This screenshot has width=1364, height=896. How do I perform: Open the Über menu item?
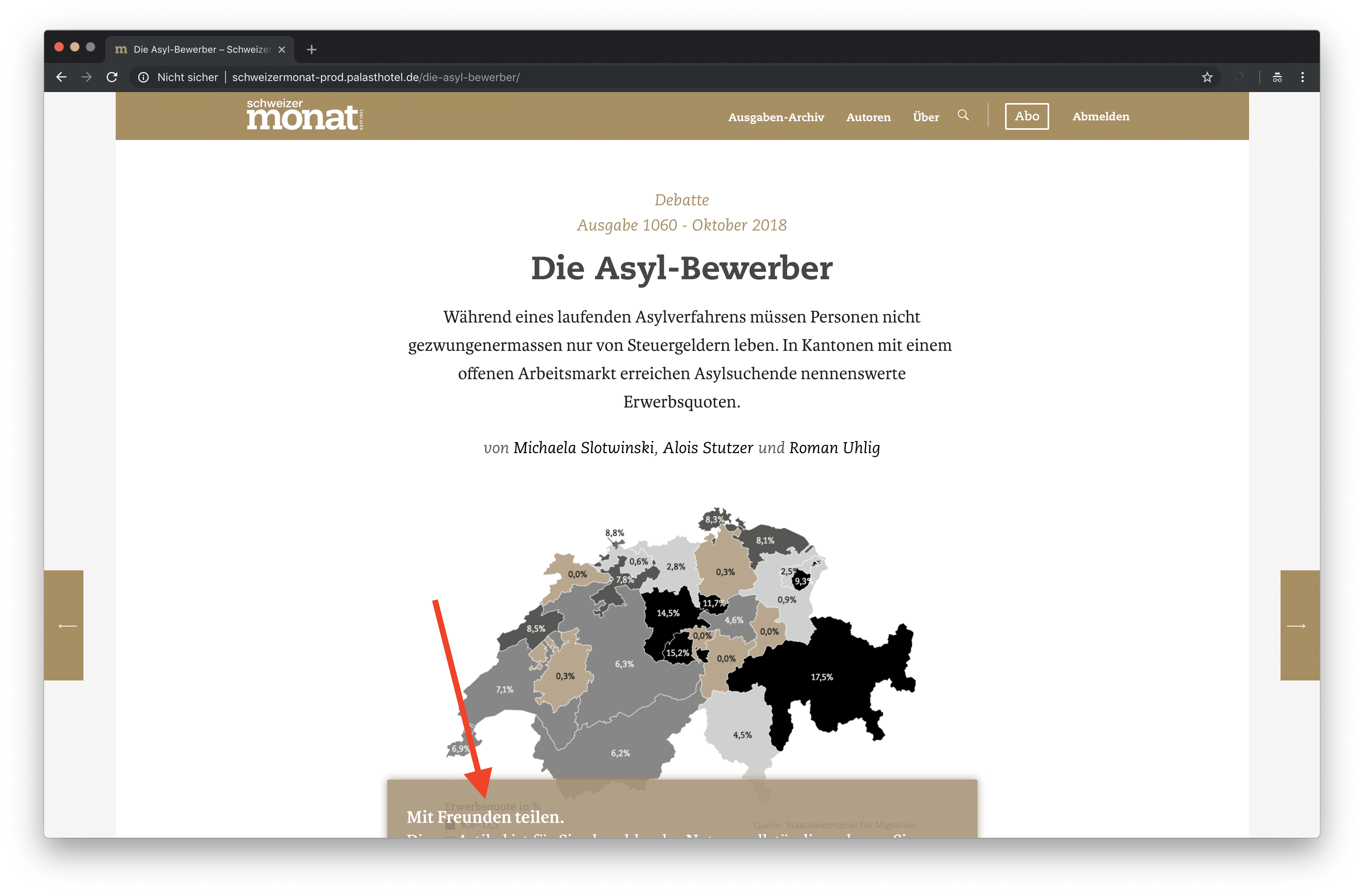926,117
